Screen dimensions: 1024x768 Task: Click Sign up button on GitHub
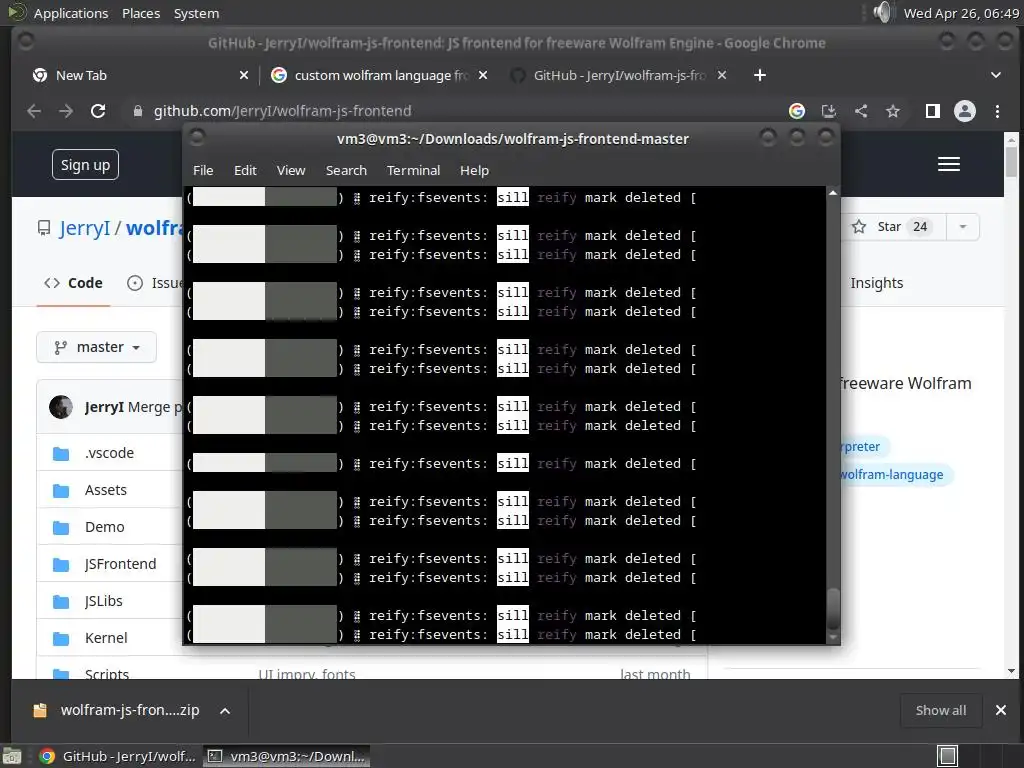(x=86, y=165)
